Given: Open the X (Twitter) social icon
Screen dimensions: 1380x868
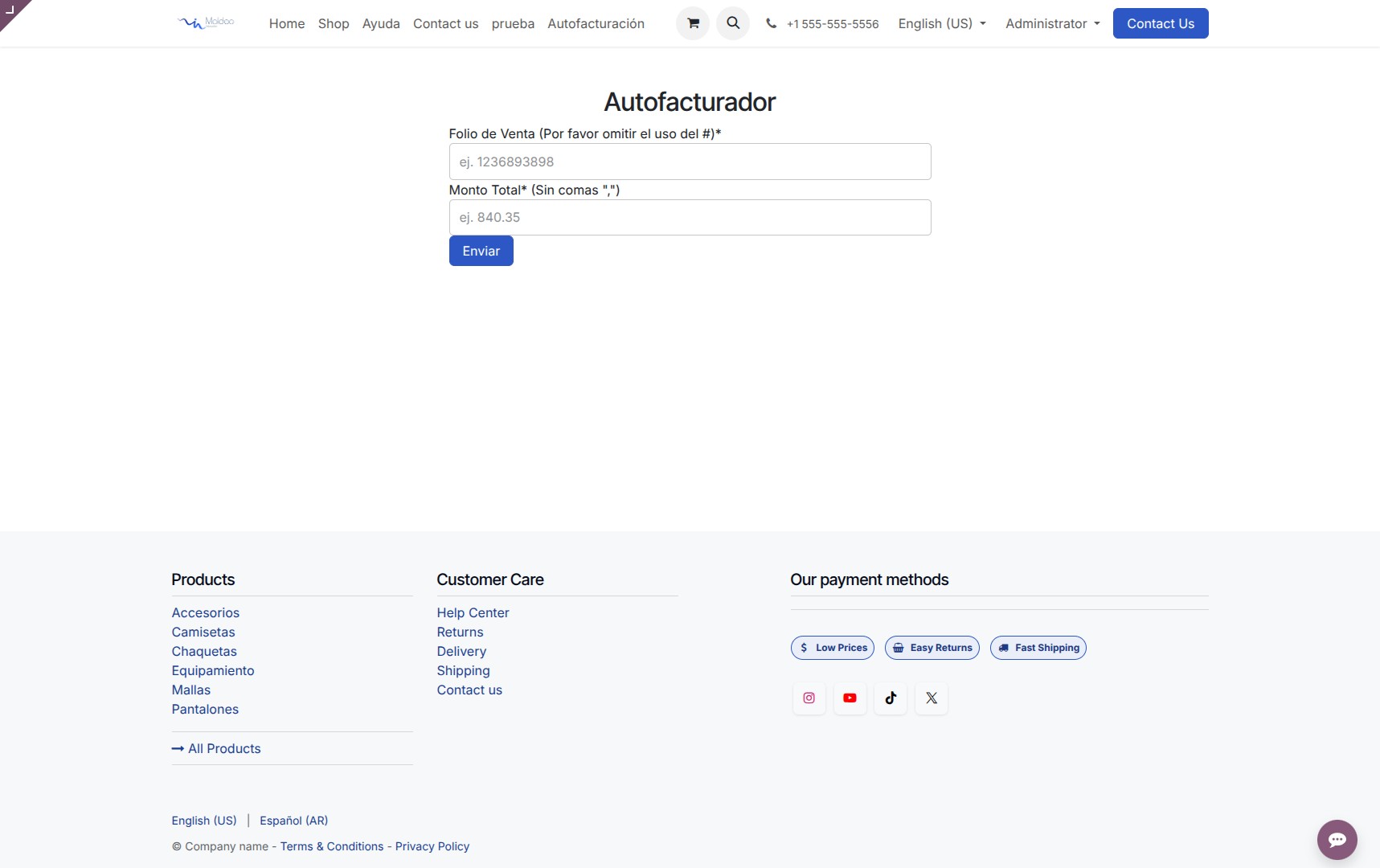Looking at the screenshot, I should [x=932, y=698].
